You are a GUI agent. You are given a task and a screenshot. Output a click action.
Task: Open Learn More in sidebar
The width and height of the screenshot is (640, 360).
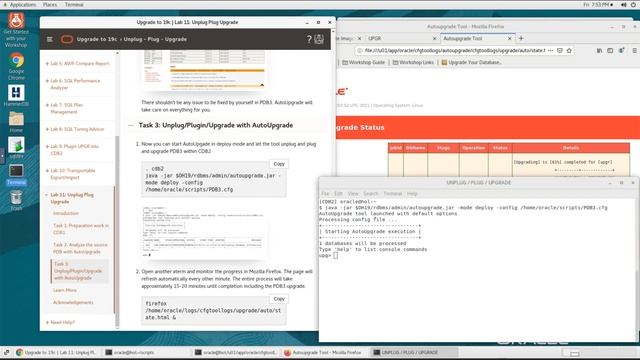(65, 290)
